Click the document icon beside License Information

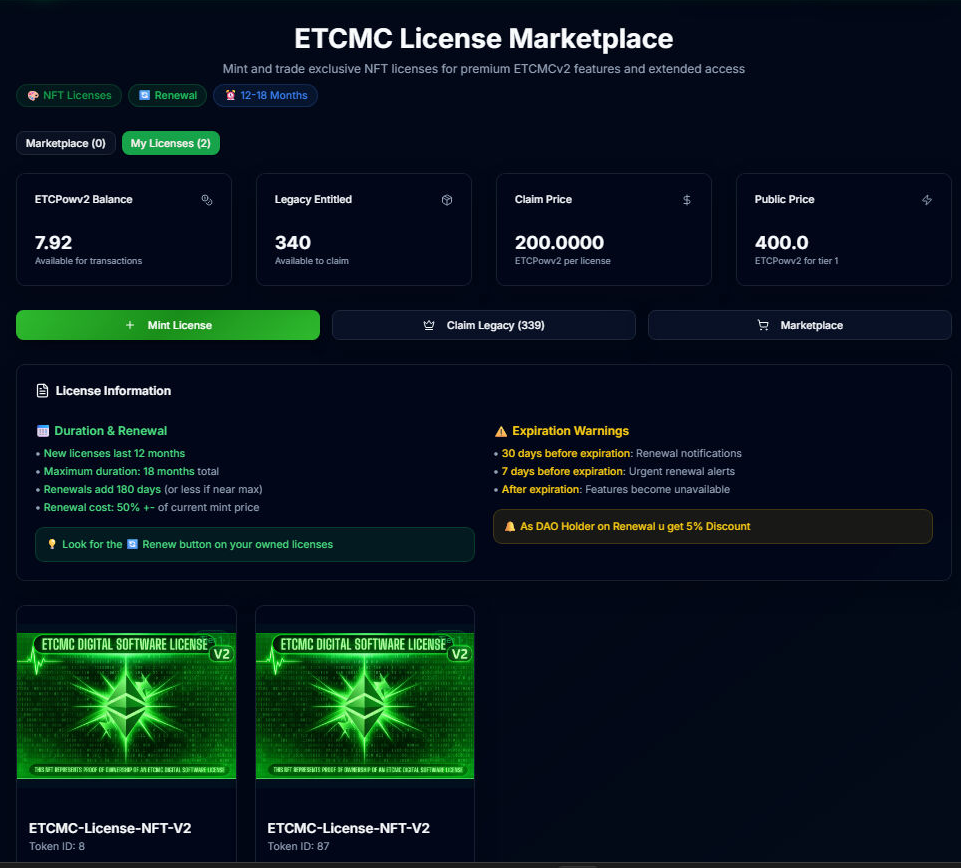point(42,391)
